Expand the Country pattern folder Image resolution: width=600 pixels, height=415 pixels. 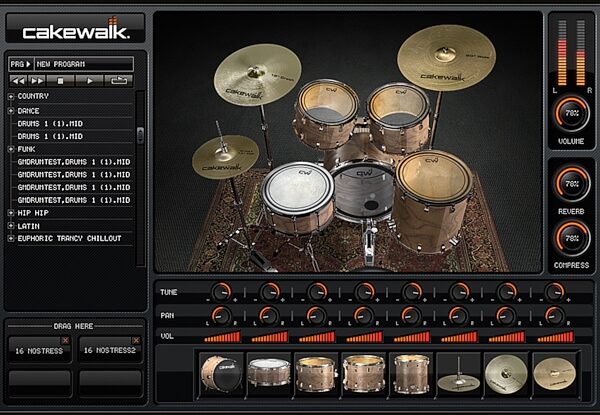11,96
